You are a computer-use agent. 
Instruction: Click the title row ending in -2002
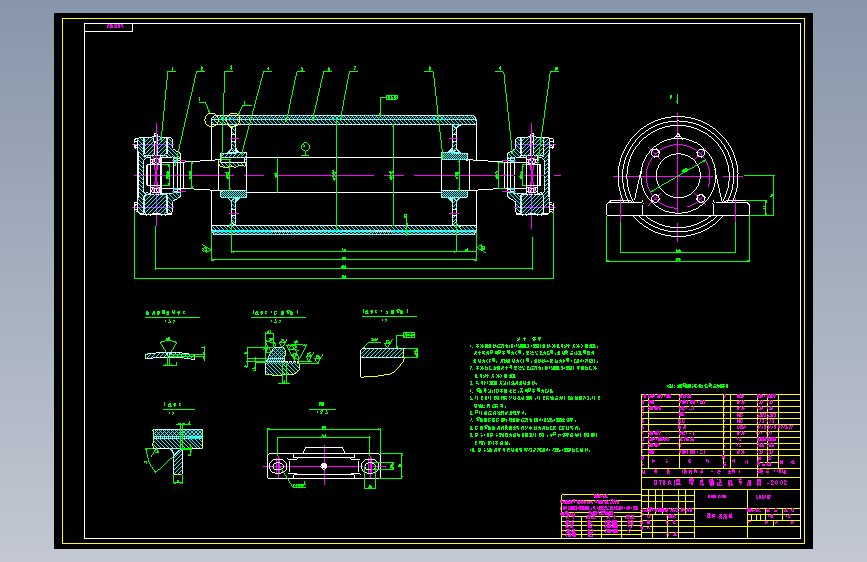tap(721, 482)
